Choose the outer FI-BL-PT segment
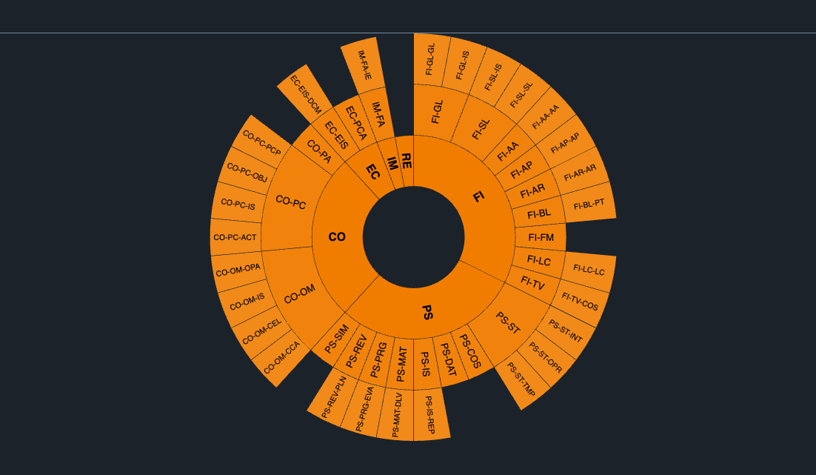Viewport: 816px width, 475px height. click(x=589, y=204)
